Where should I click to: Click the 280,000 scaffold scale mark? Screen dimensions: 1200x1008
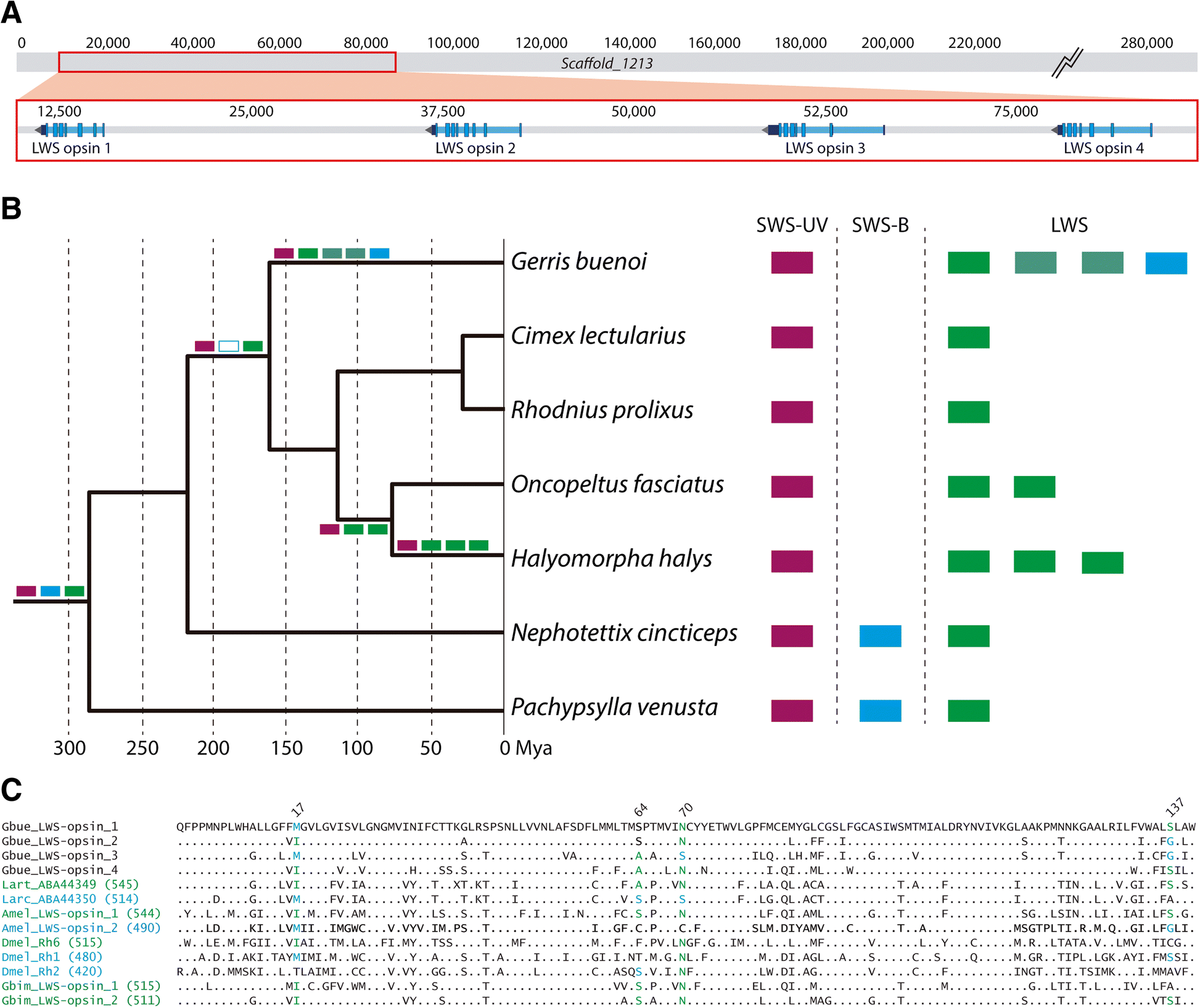[1147, 43]
